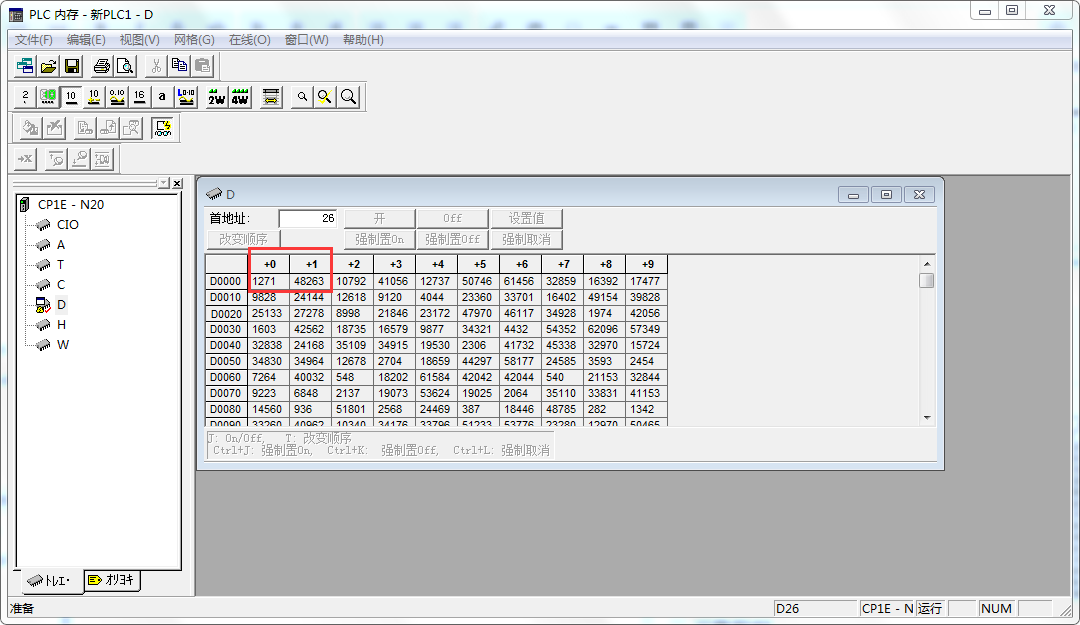Open the 帮助(H) menu
Image resolution: width=1080 pixels, height=625 pixels.
click(363, 40)
